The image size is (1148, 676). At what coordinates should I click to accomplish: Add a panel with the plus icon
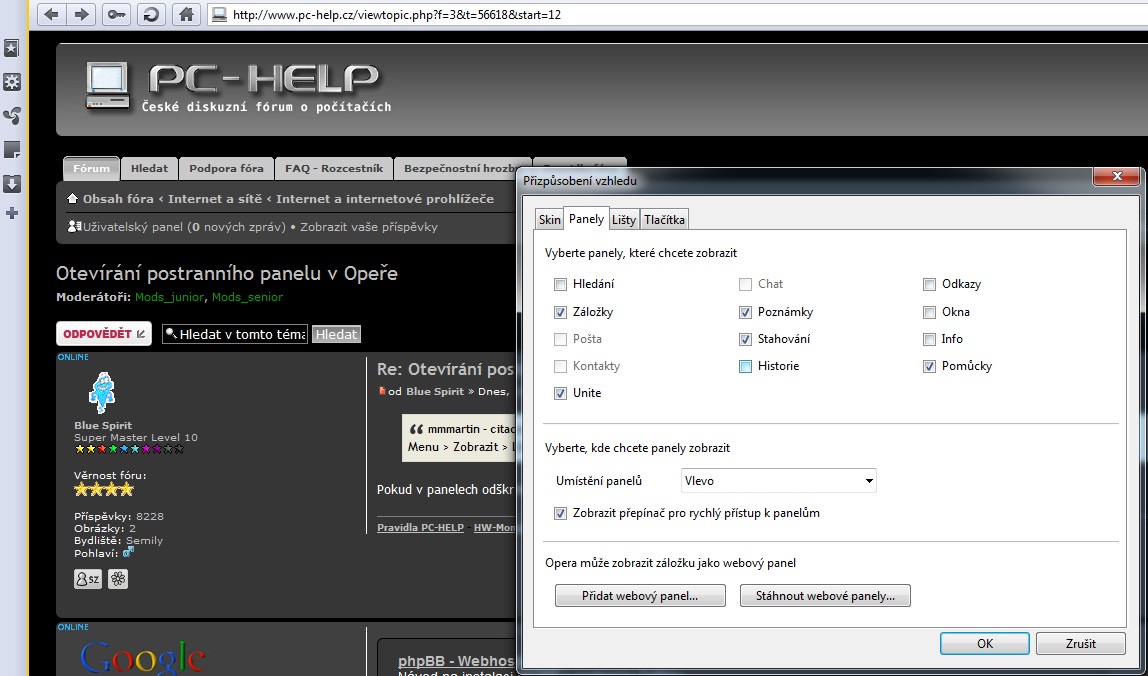click(12, 213)
